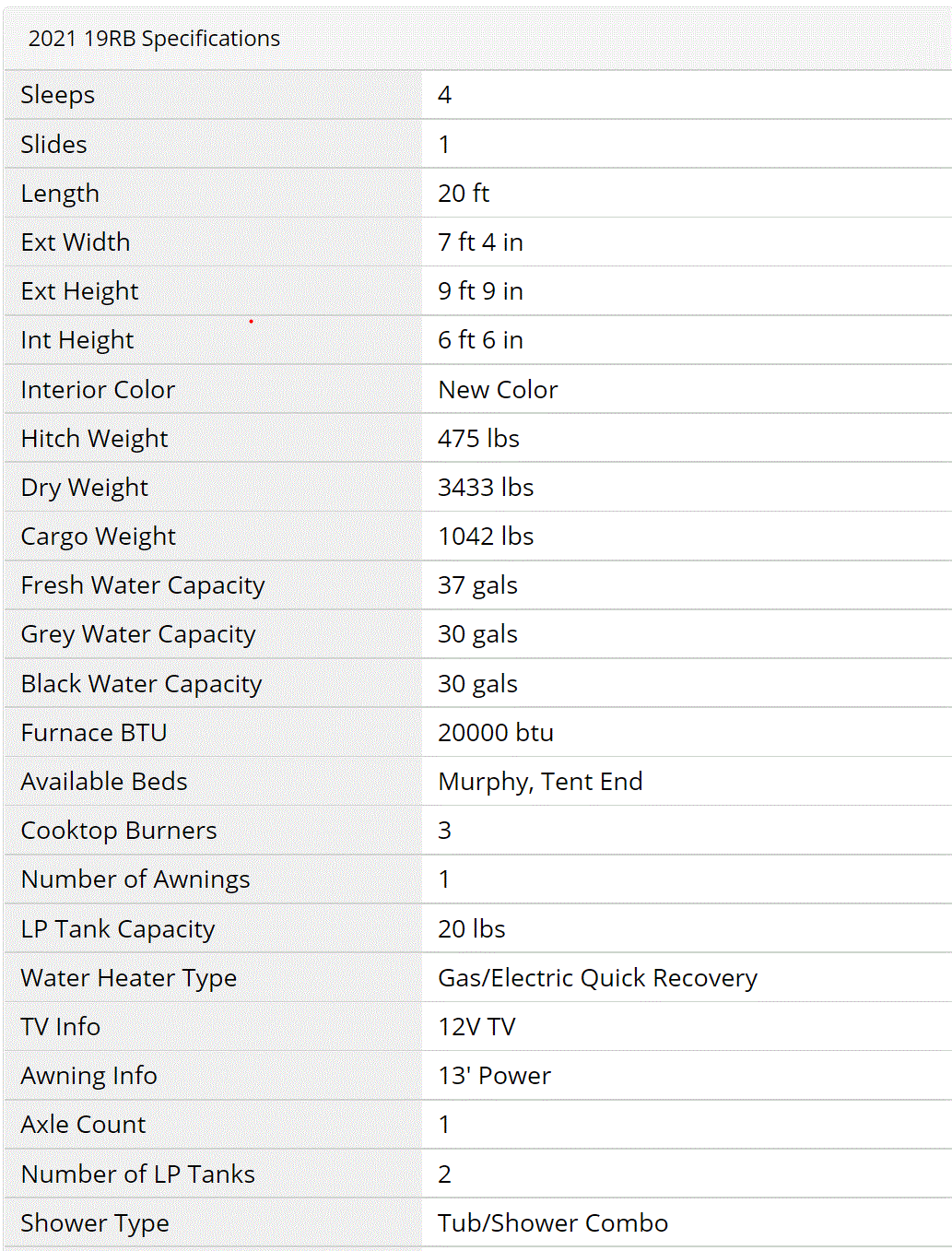Select the Cooktop Burners label
Image resolution: width=952 pixels, height=1251 pixels.
119,831
